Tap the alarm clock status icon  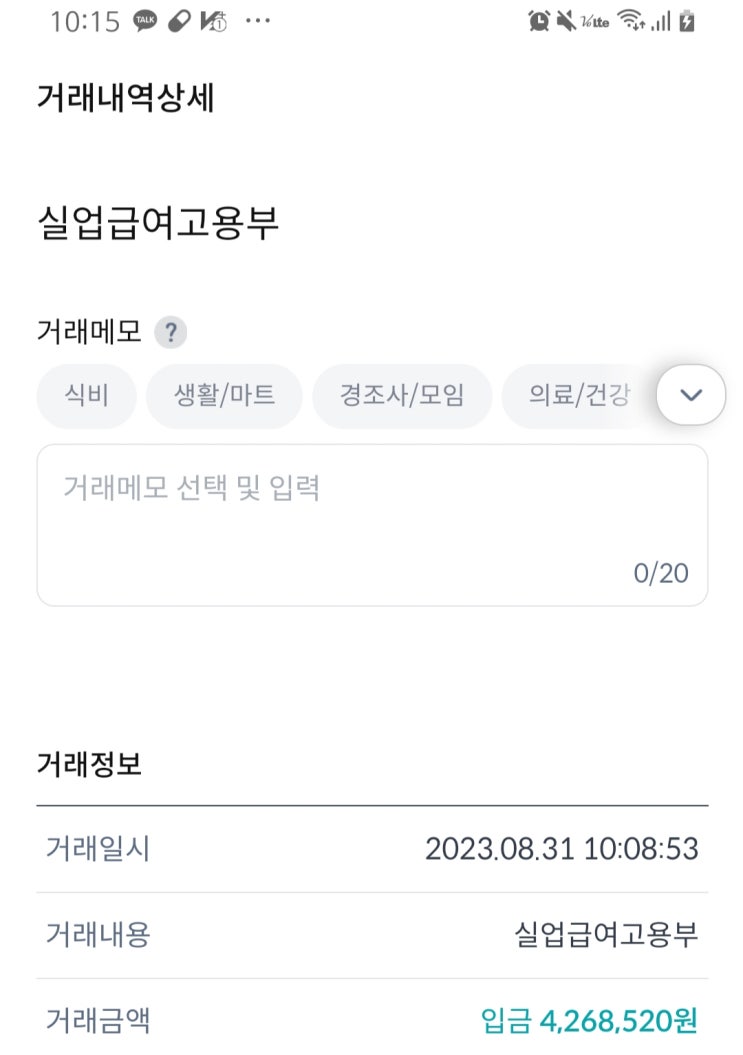(x=538, y=22)
